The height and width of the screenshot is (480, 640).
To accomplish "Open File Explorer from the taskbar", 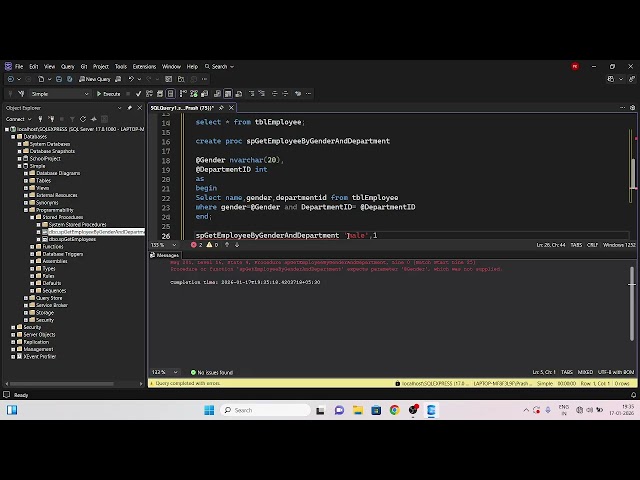I will (358, 410).
